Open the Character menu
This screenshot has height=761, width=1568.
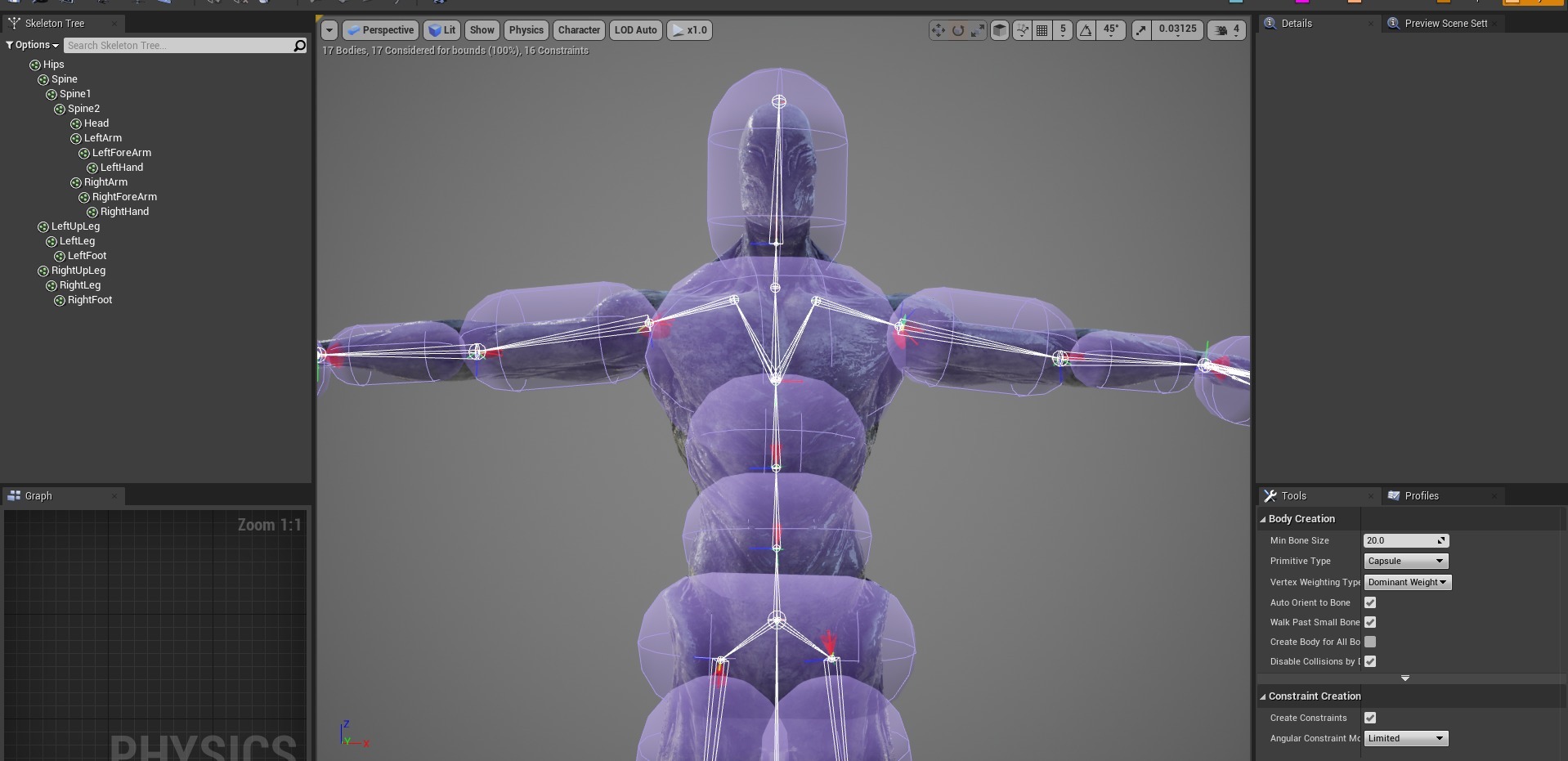click(x=579, y=30)
